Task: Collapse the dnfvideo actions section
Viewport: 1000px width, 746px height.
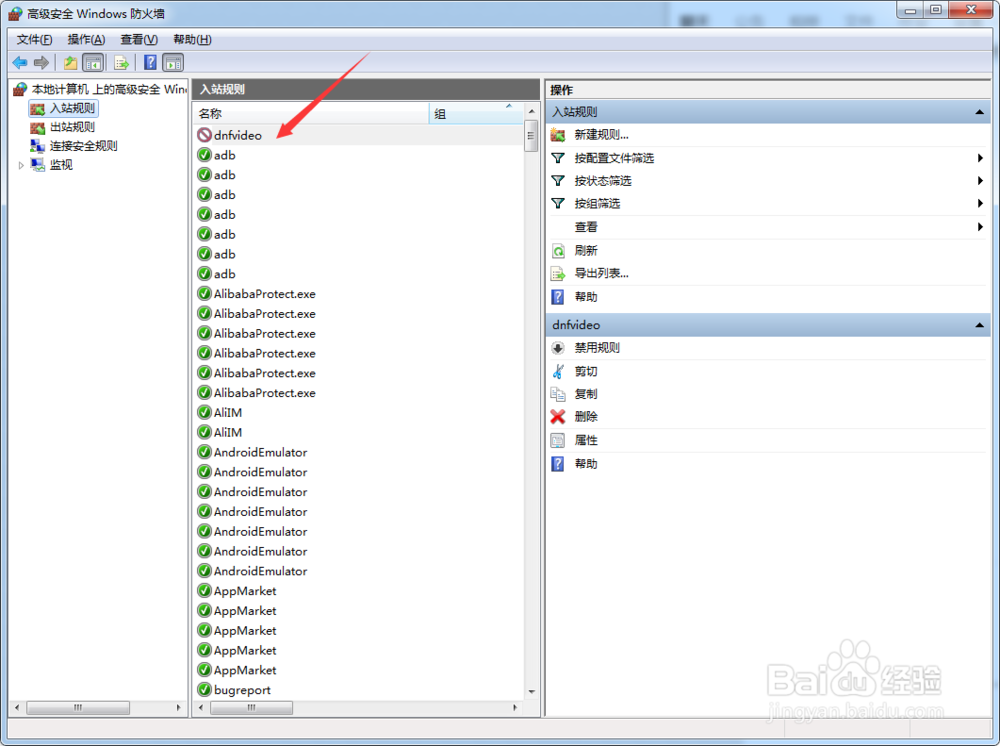Action: (x=979, y=325)
